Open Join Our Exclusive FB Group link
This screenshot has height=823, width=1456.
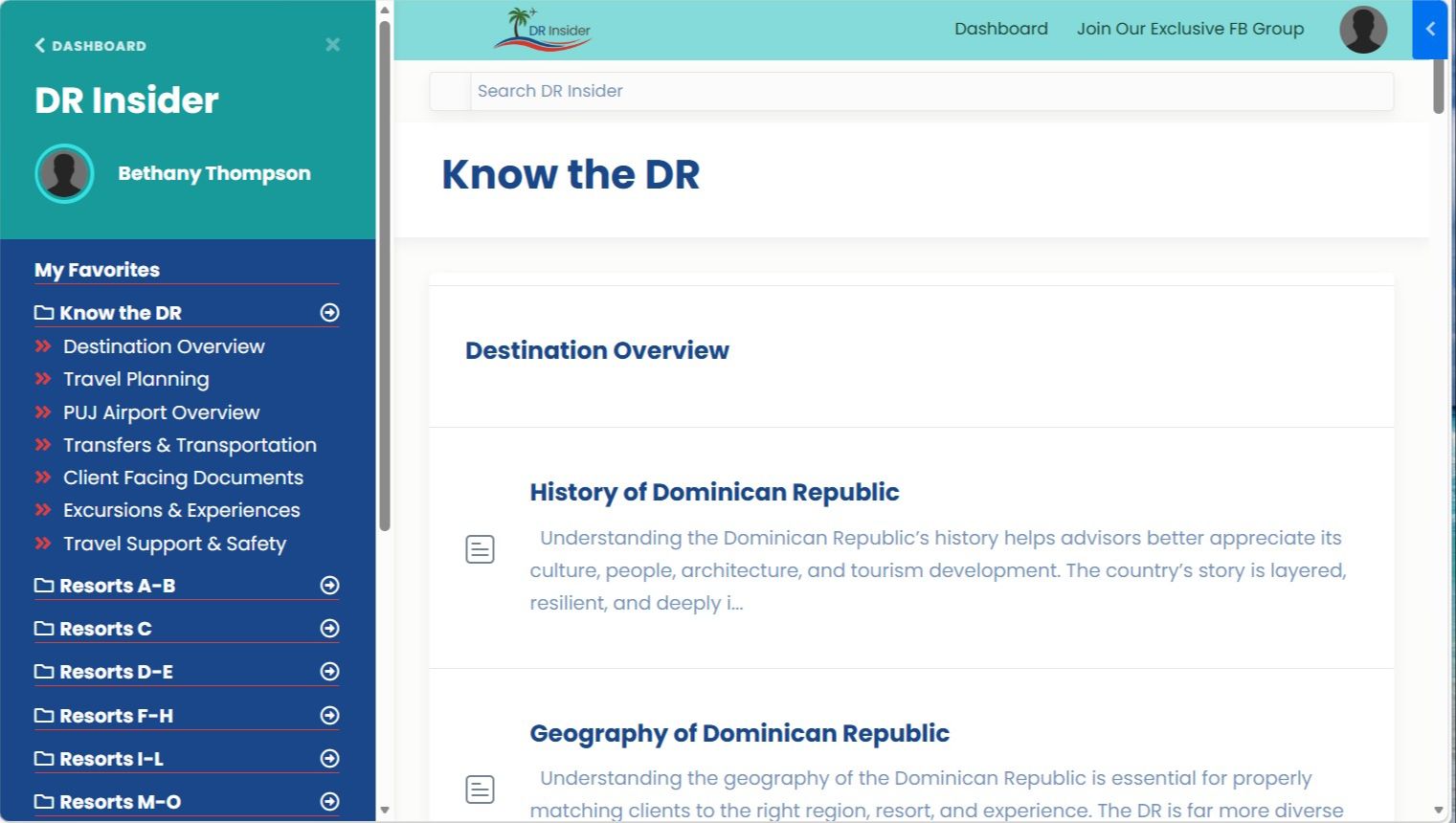coord(1190,29)
